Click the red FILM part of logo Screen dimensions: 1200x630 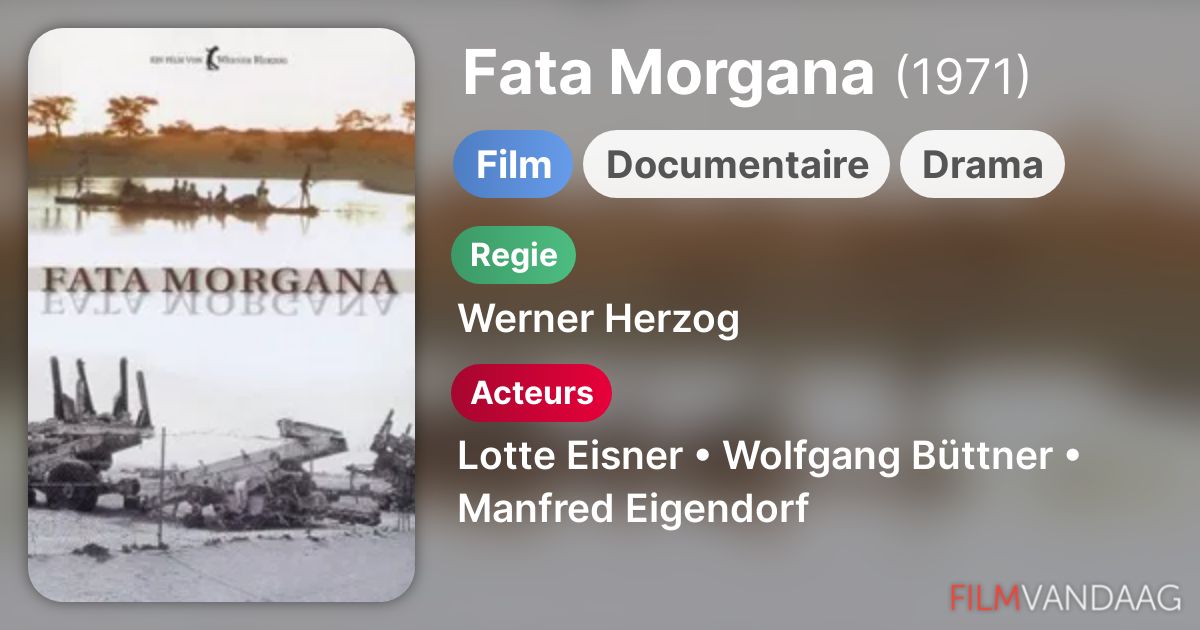point(984,597)
